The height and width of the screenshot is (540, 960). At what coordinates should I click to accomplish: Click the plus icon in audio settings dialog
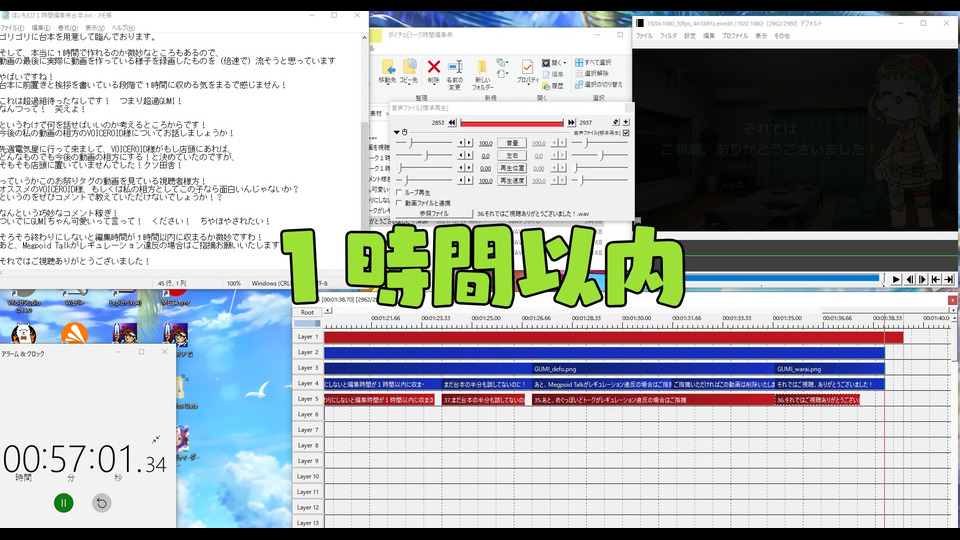[x=626, y=122]
